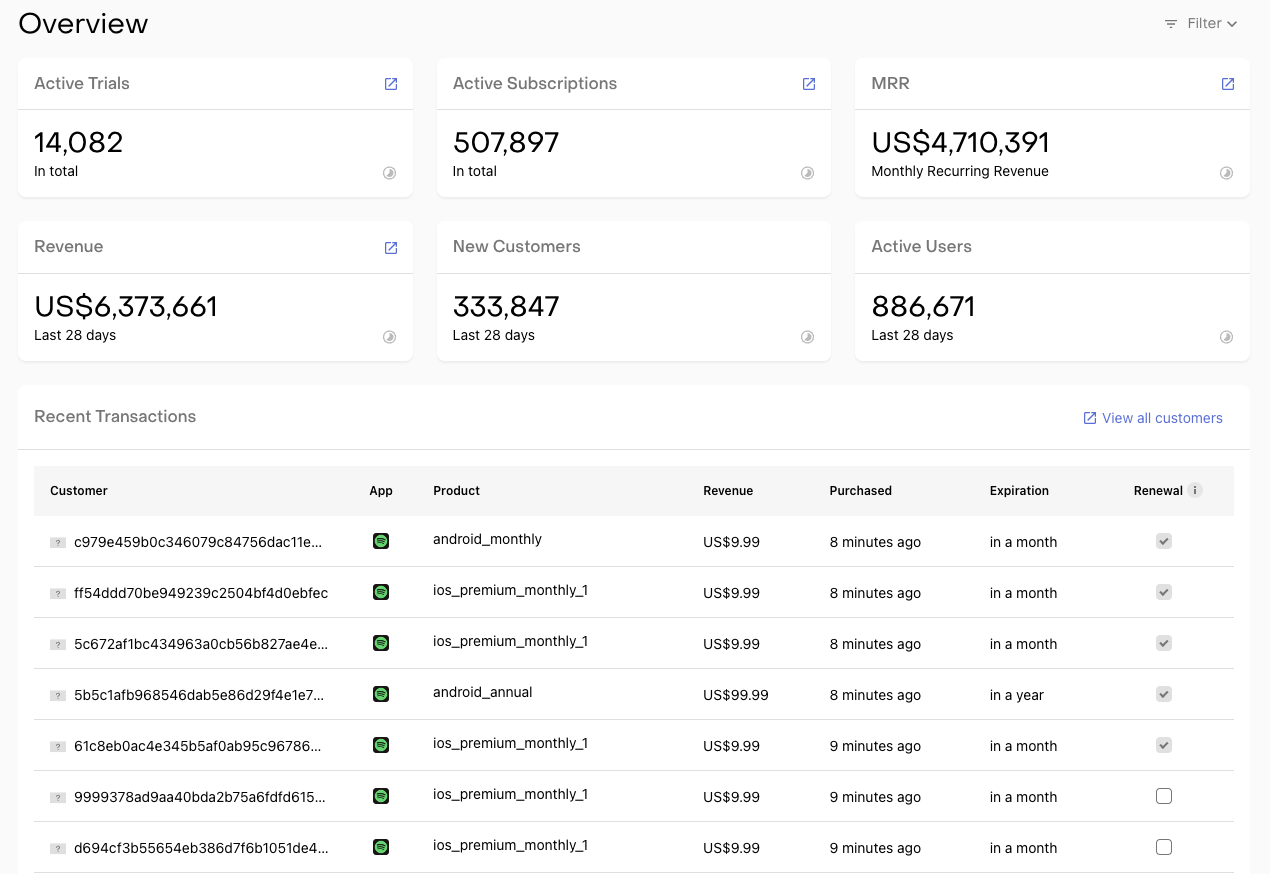Sort by the Purchased column header
The height and width of the screenshot is (874, 1270).
pos(860,491)
